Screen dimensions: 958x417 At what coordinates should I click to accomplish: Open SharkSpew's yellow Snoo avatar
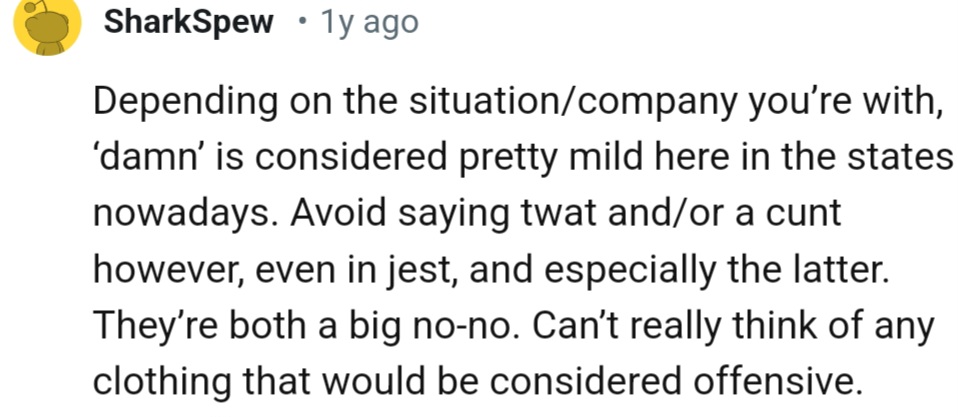coord(48,24)
